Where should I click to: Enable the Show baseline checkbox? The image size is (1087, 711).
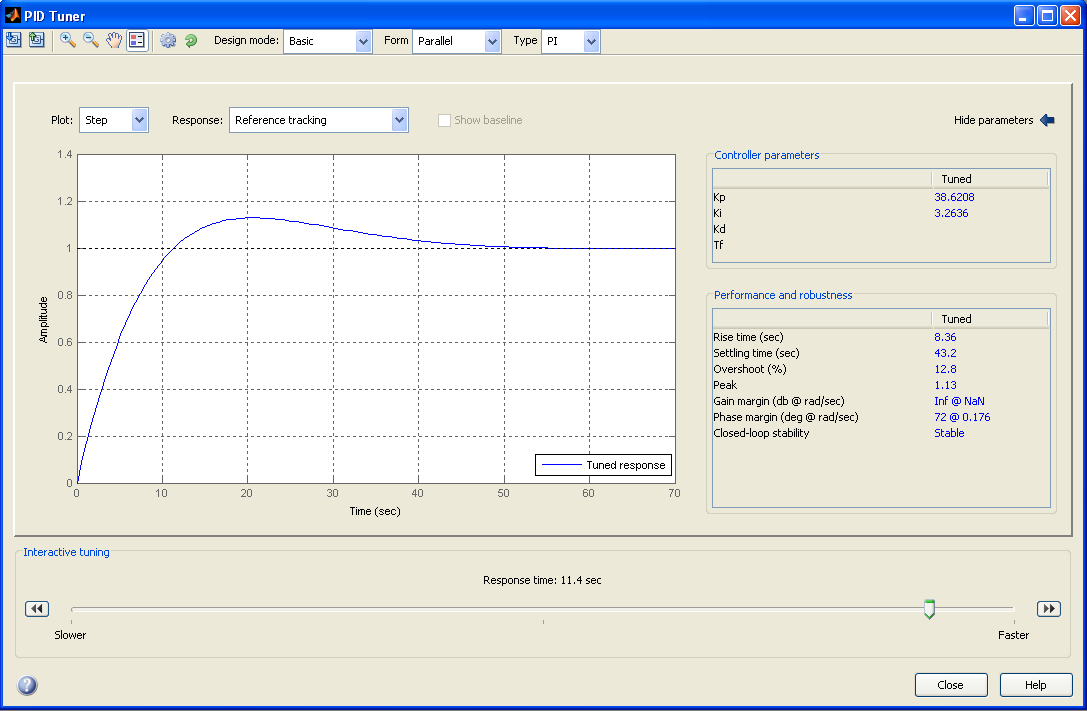point(444,121)
